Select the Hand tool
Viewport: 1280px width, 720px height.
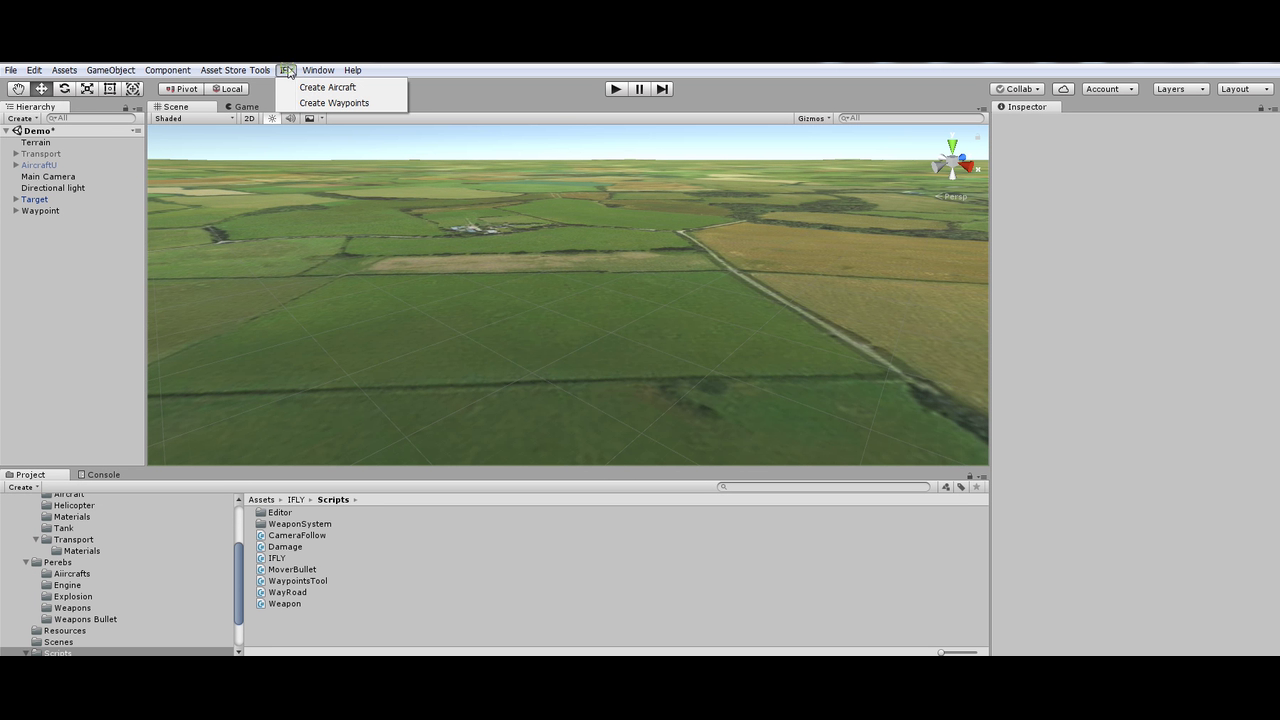click(18, 89)
